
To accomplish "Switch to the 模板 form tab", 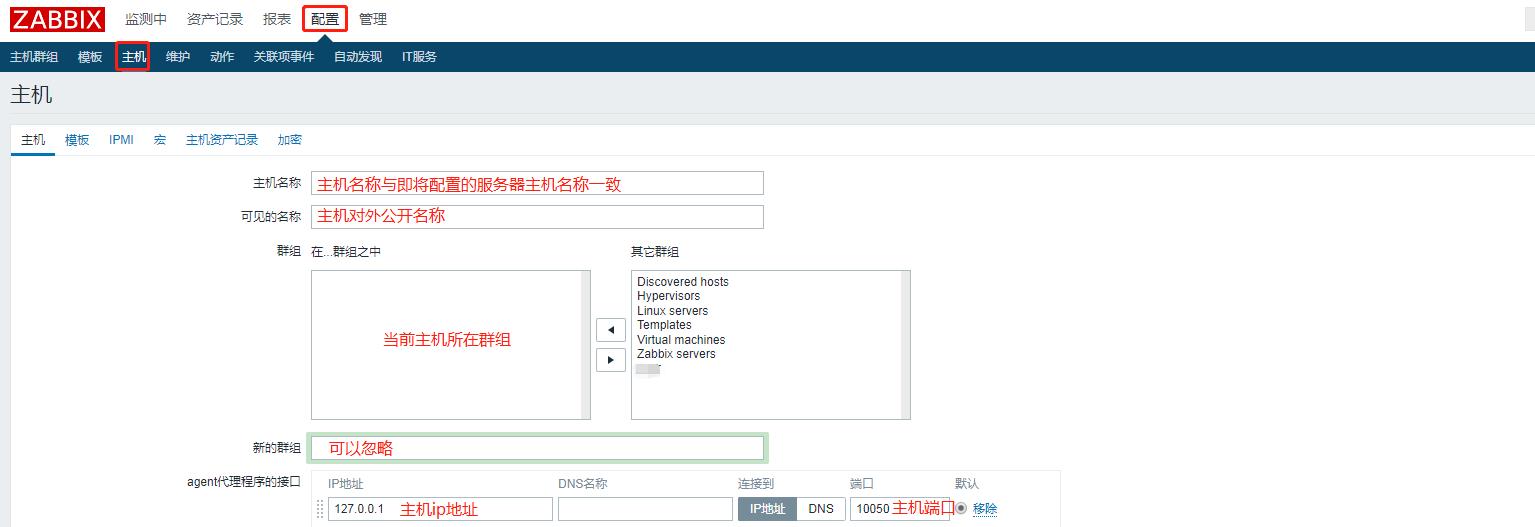I will click(77, 140).
